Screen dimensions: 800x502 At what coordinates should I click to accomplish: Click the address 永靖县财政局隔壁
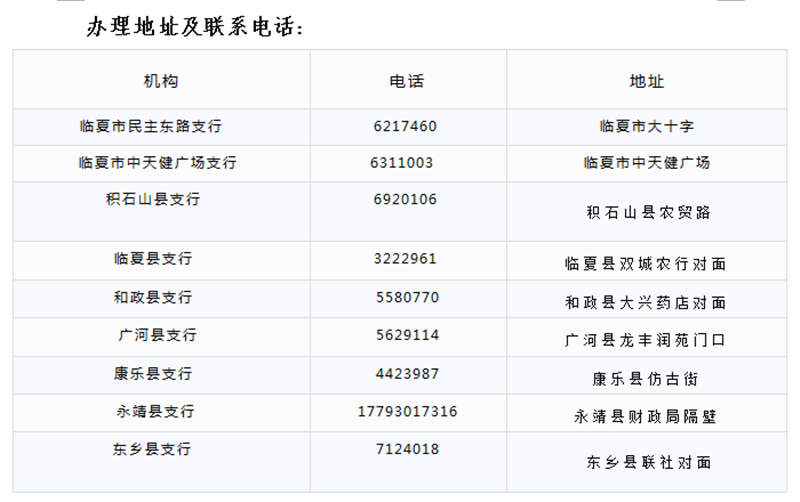click(x=645, y=417)
